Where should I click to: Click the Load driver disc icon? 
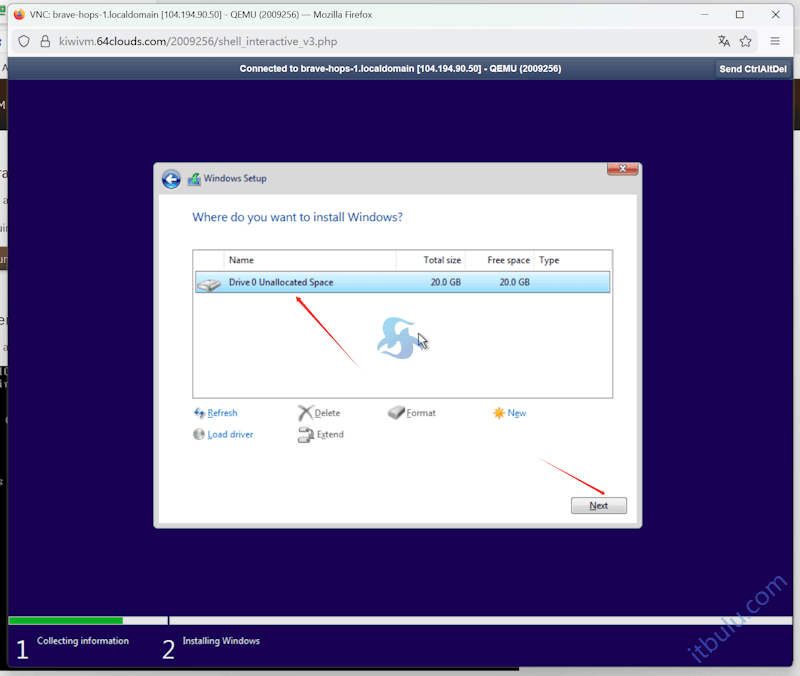click(199, 435)
